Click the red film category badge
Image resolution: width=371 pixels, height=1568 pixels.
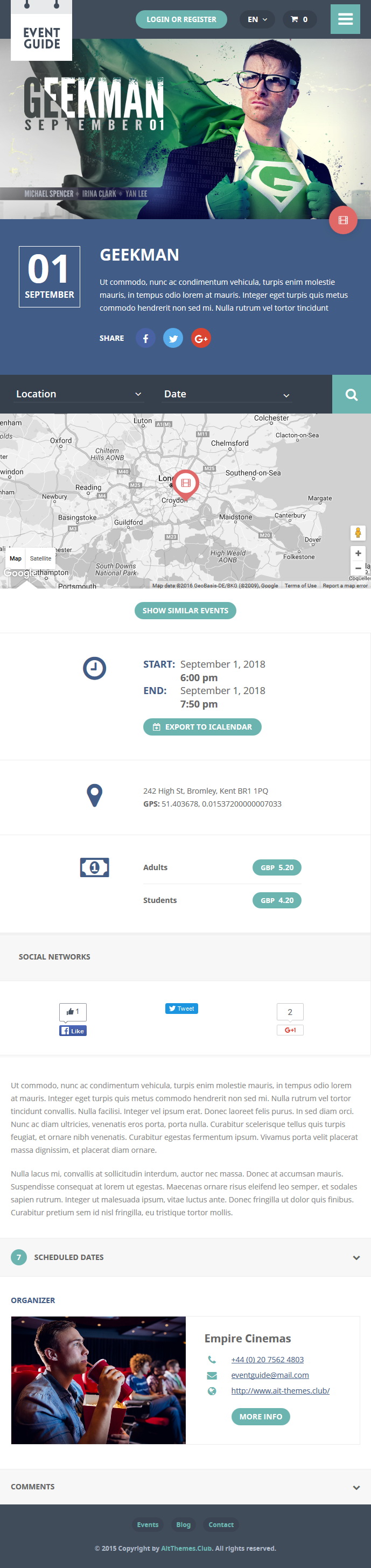[343, 220]
